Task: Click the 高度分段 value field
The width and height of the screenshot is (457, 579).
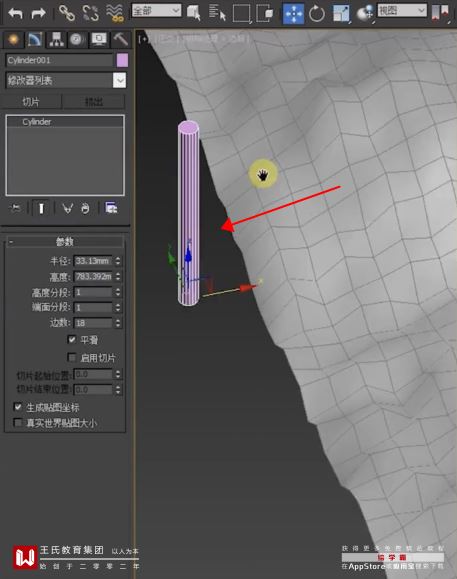Action: coord(93,292)
